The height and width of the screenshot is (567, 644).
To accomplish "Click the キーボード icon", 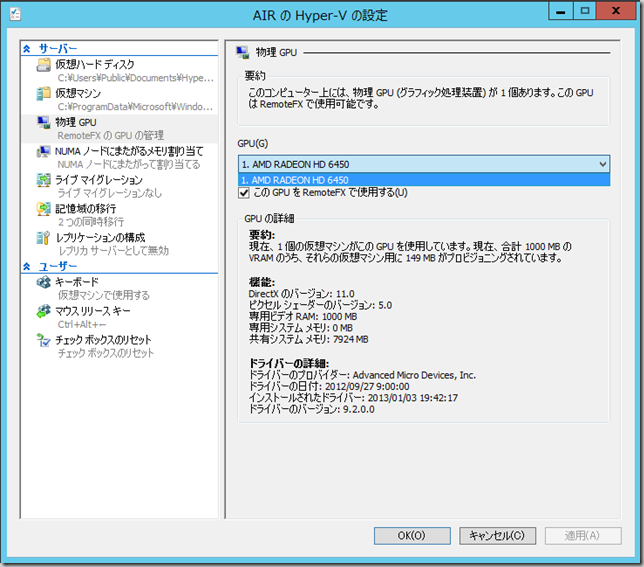I will pyautogui.click(x=44, y=282).
